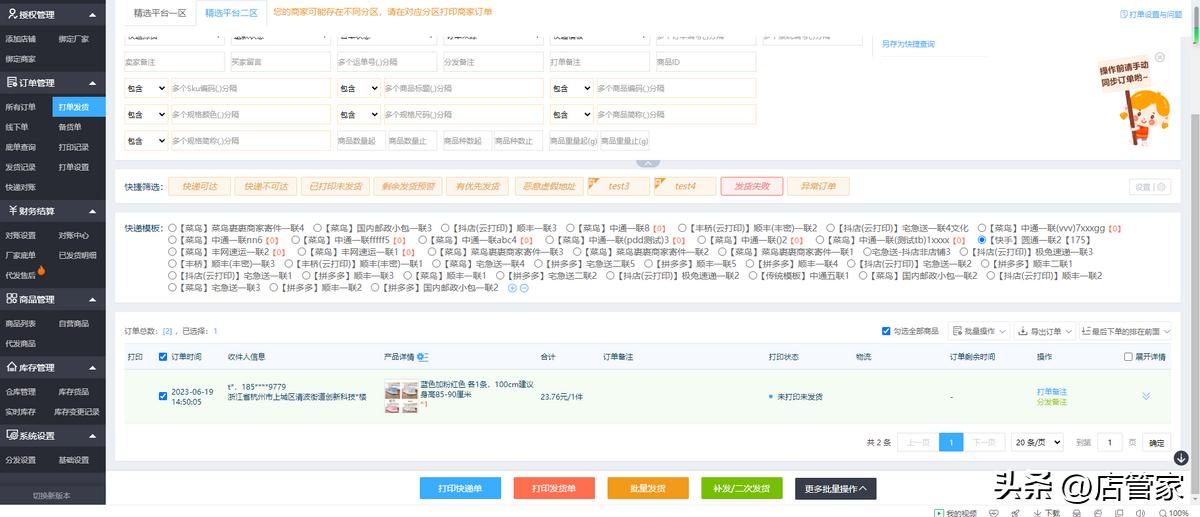Open the 20条/页 page size dropdown
The height and width of the screenshot is (517, 1200).
pyautogui.click(x=1036, y=442)
